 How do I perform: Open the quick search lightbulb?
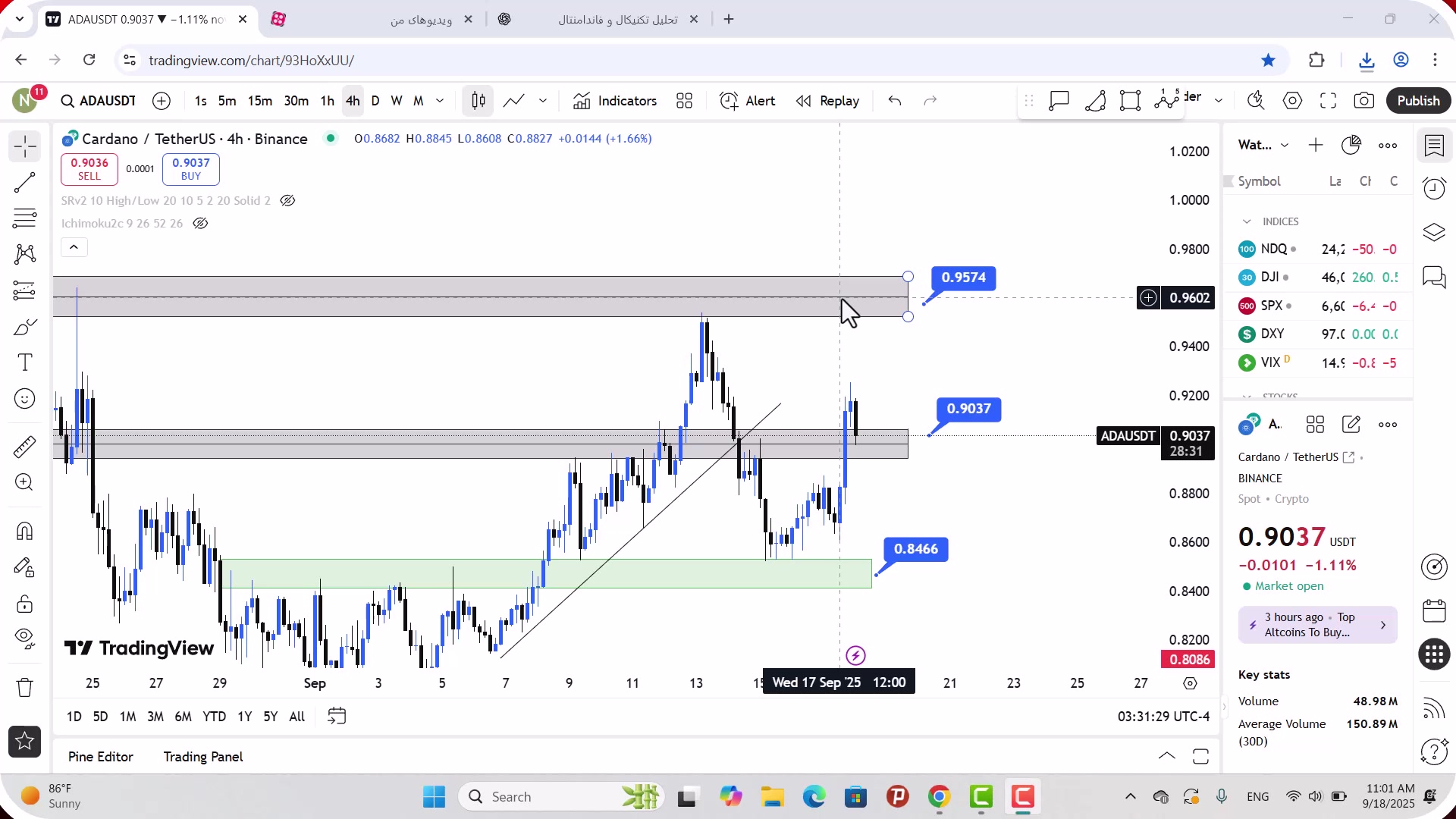pyautogui.click(x=1257, y=101)
